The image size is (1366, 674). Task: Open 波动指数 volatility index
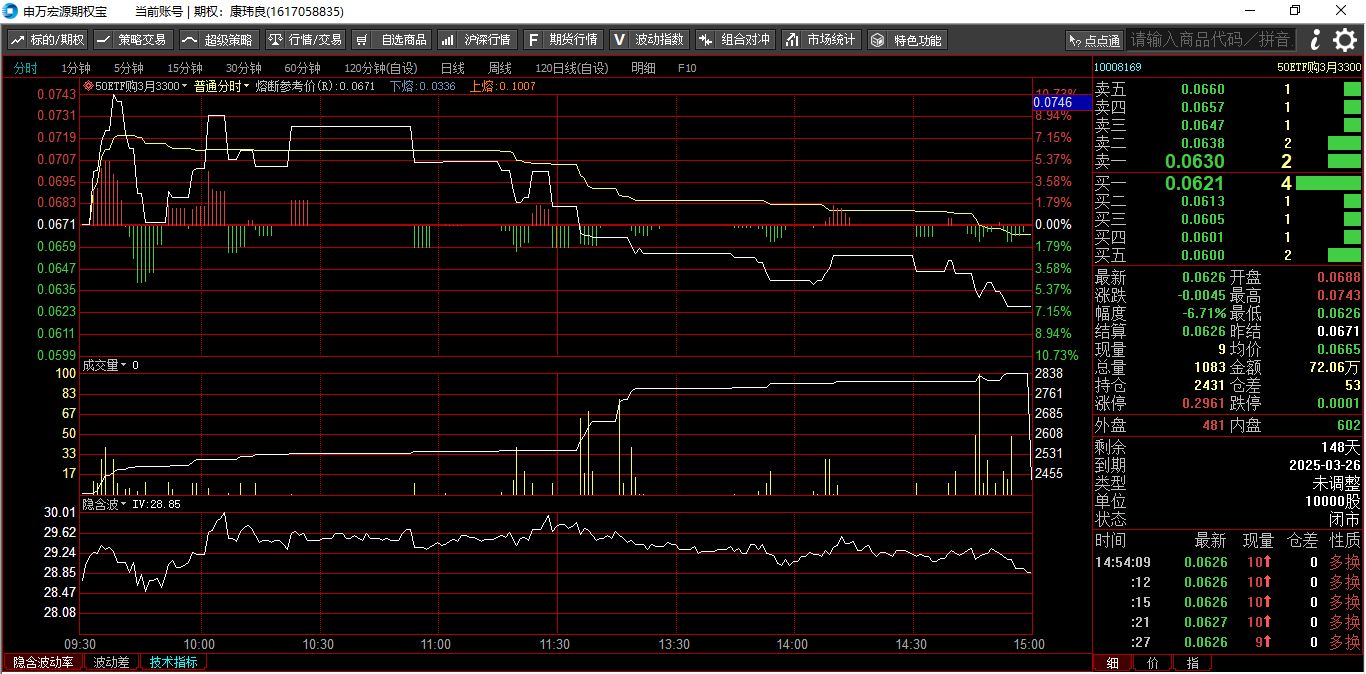point(649,40)
